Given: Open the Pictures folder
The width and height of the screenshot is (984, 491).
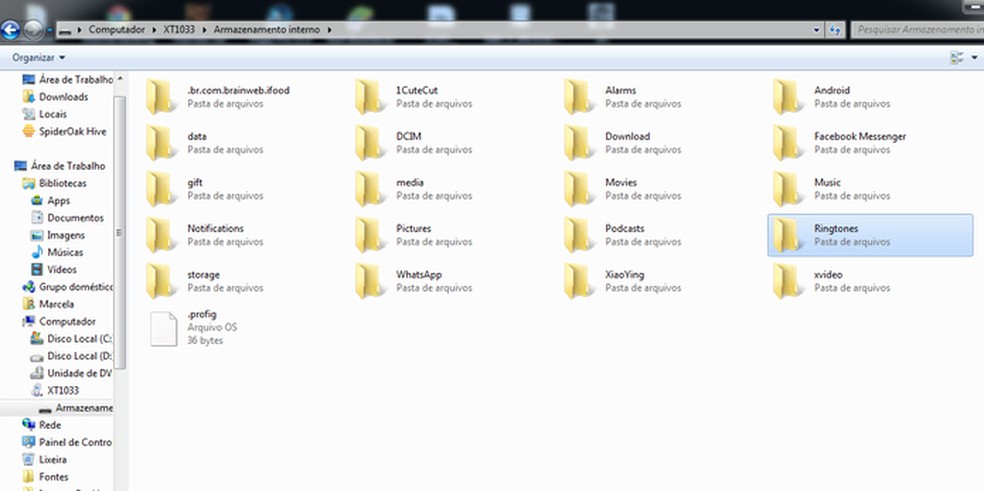Looking at the screenshot, I should tap(414, 235).
